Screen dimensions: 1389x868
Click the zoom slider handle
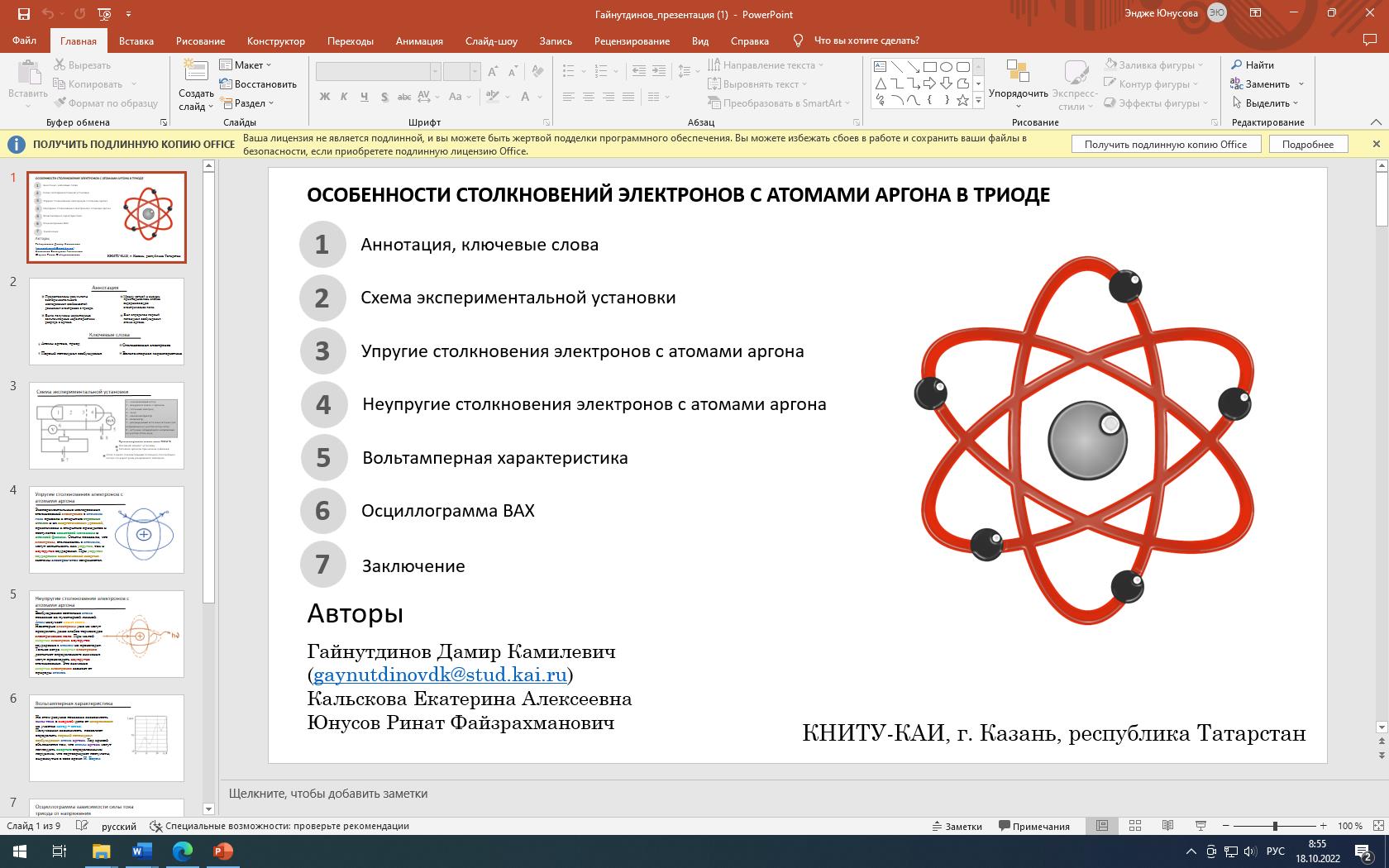1275,826
